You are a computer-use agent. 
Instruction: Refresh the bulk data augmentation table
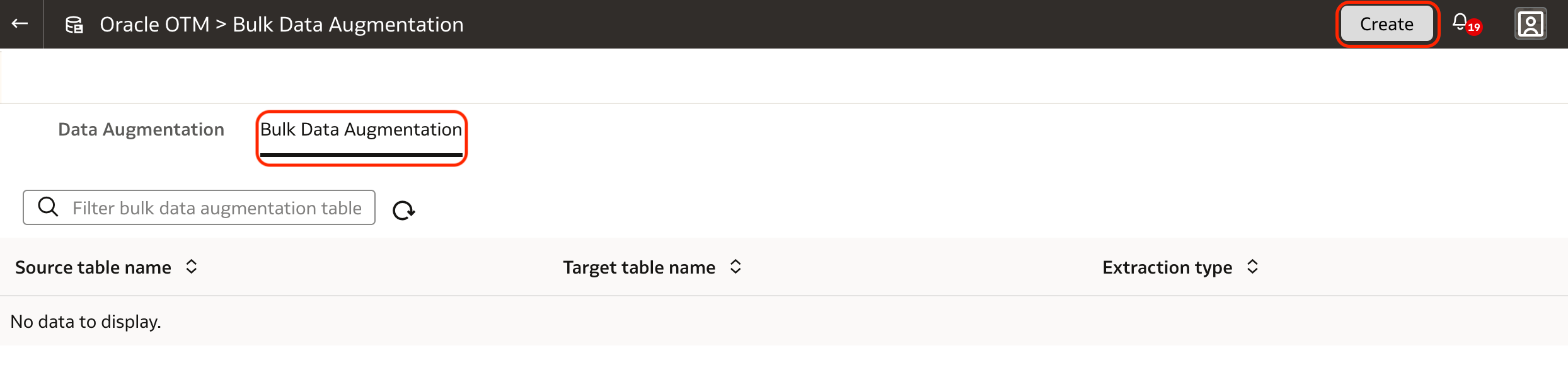pos(403,210)
